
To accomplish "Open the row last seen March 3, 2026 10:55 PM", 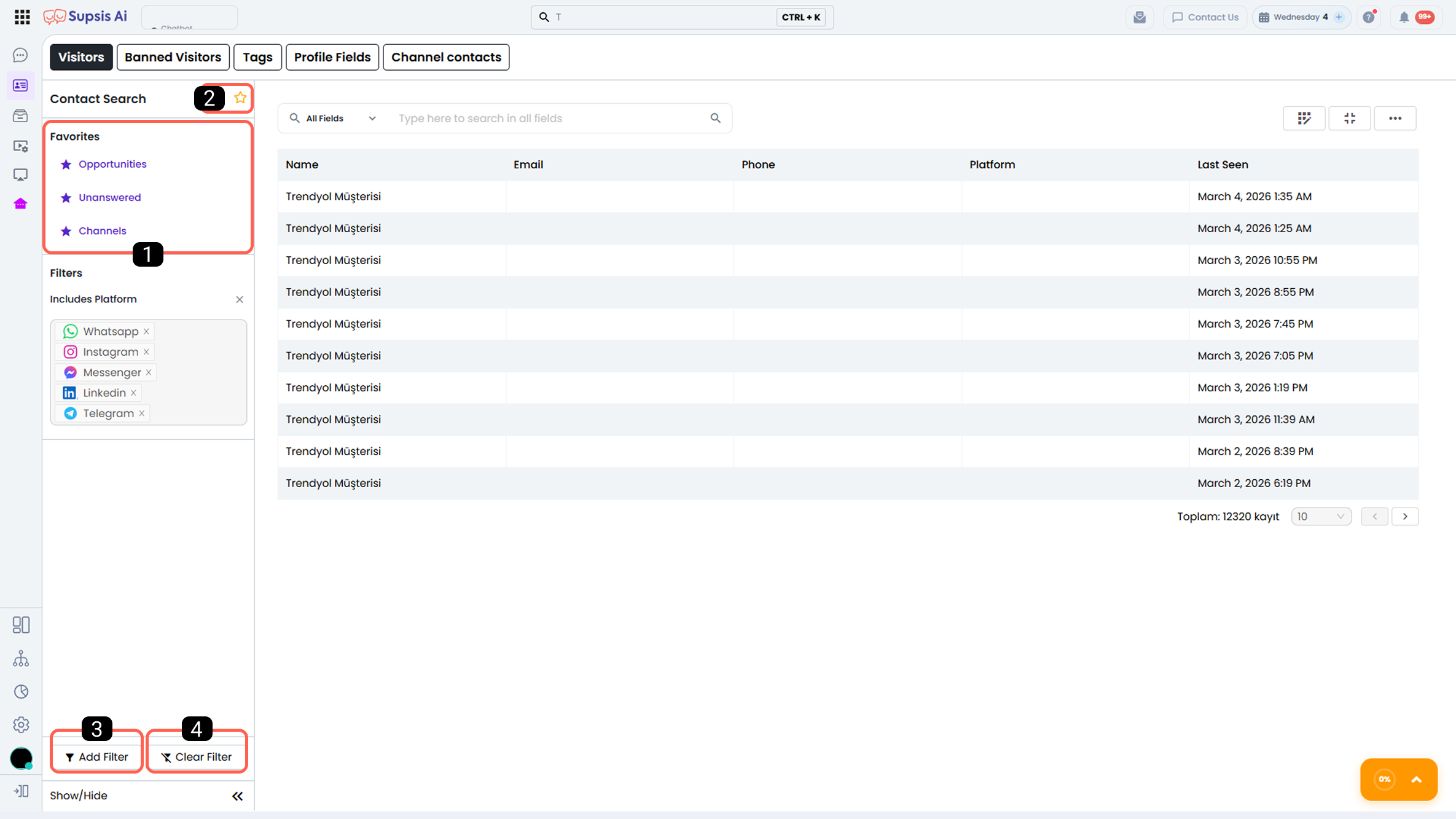I will pyautogui.click(x=848, y=261).
